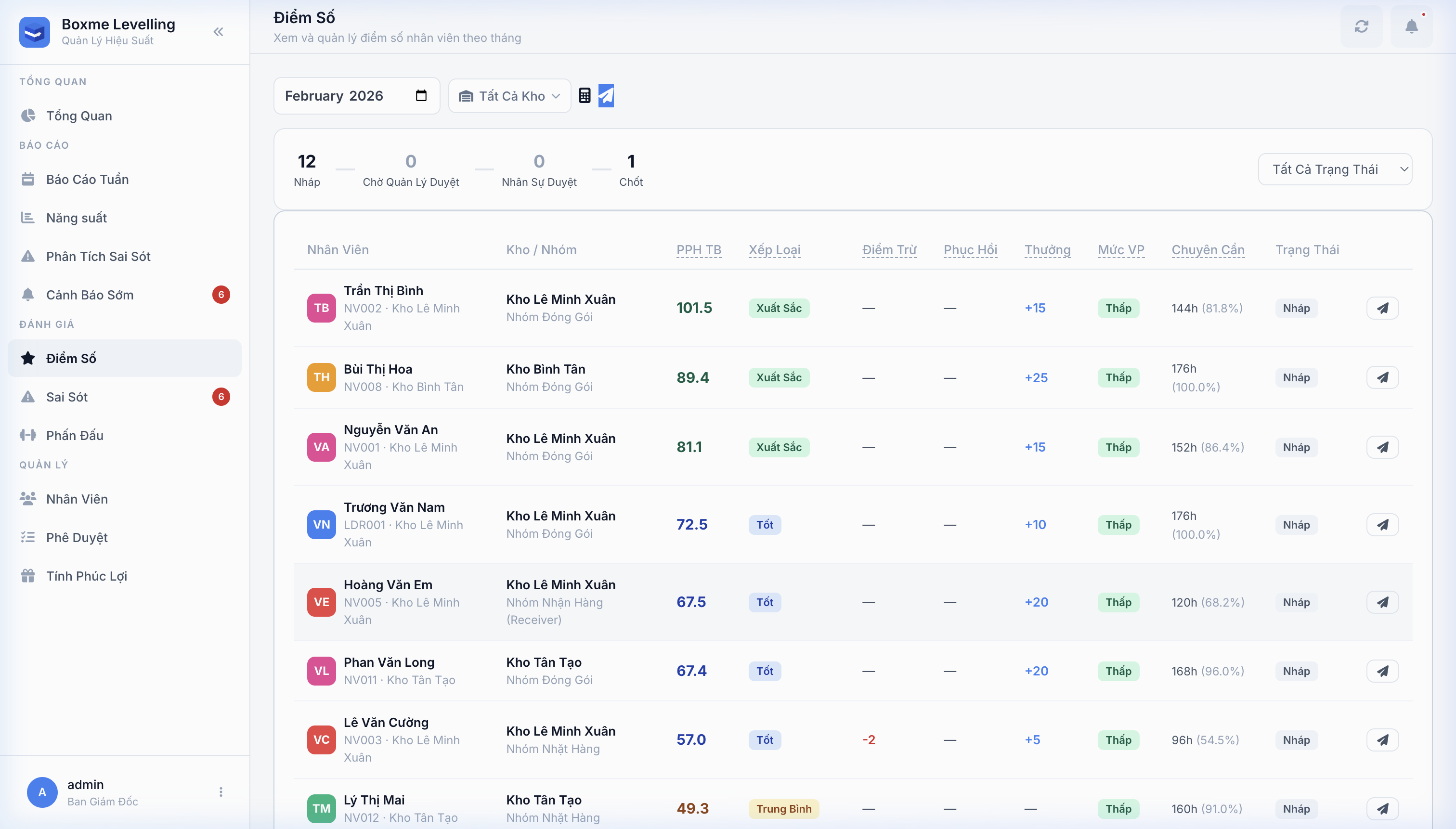
Task: Click the PPH TB column header
Action: (698, 250)
